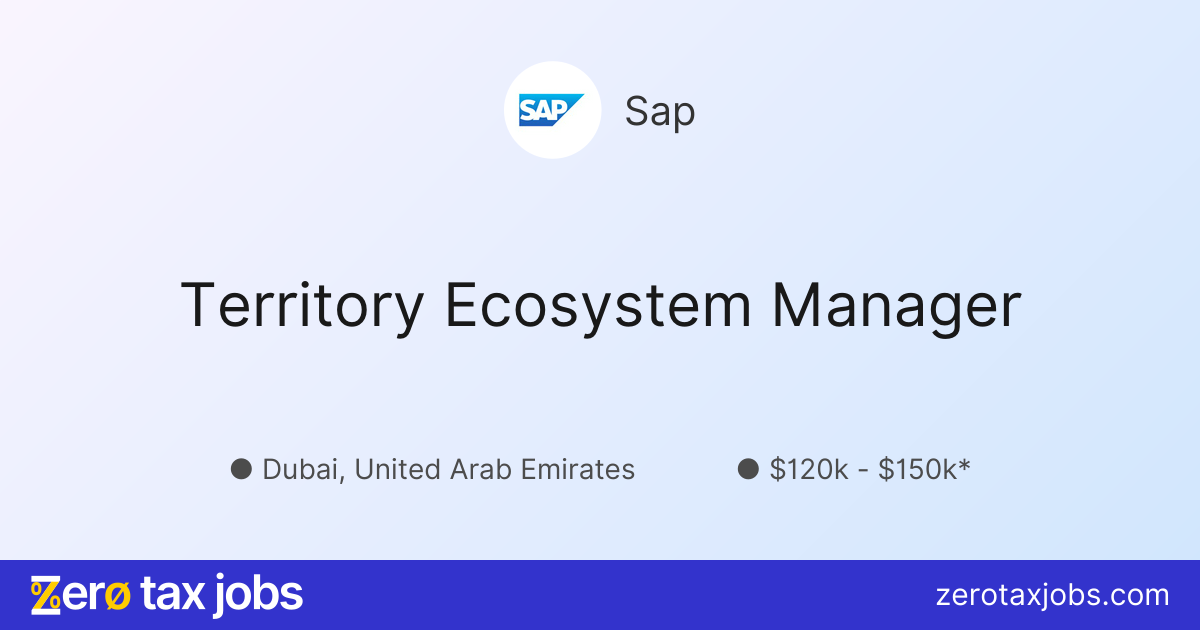The height and width of the screenshot is (630, 1200).
Task: Click the SAP company logo
Action: [552, 110]
